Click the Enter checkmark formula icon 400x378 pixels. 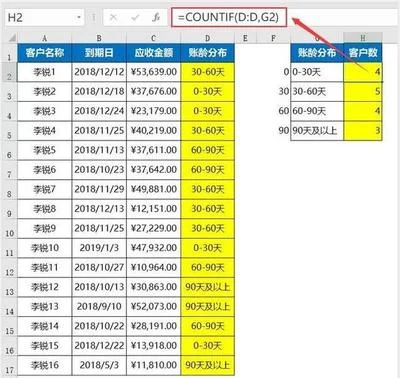click(x=135, y=17)
